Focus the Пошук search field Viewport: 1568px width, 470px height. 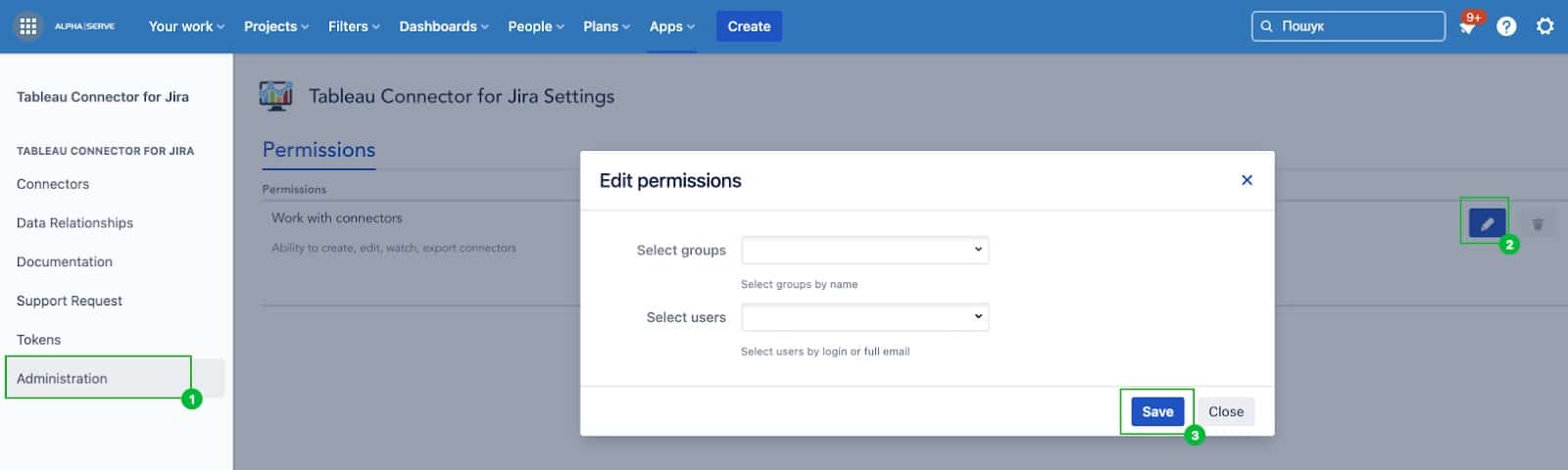(1348, 26)
